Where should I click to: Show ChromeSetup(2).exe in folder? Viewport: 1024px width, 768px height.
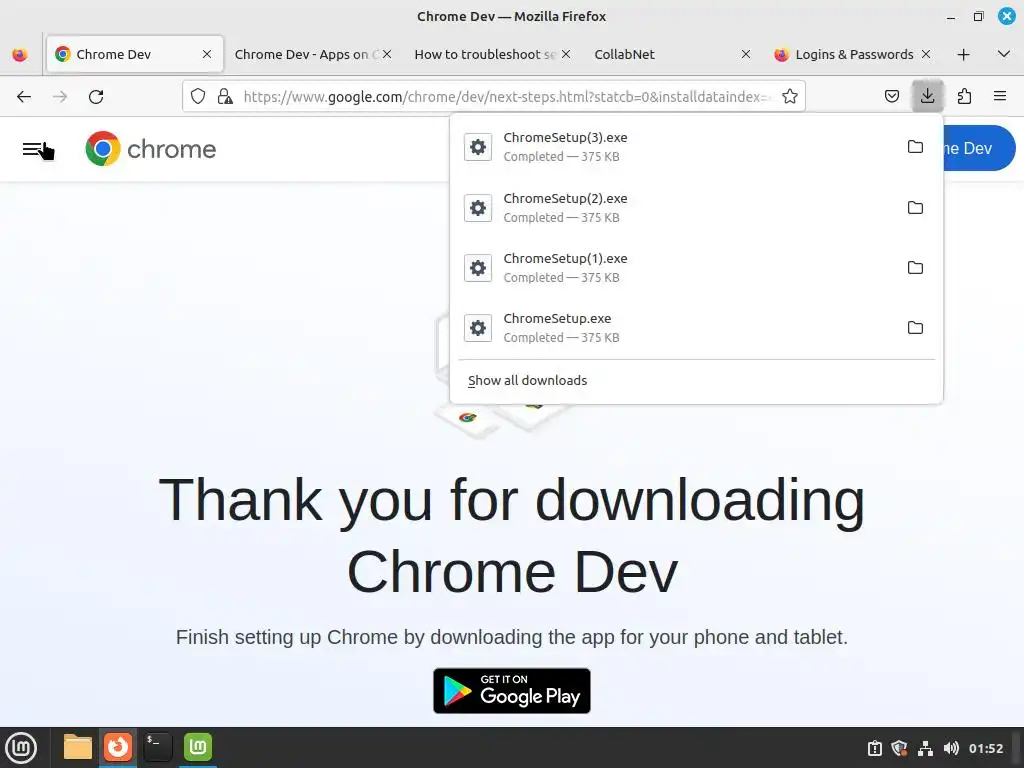pos(915,208)
